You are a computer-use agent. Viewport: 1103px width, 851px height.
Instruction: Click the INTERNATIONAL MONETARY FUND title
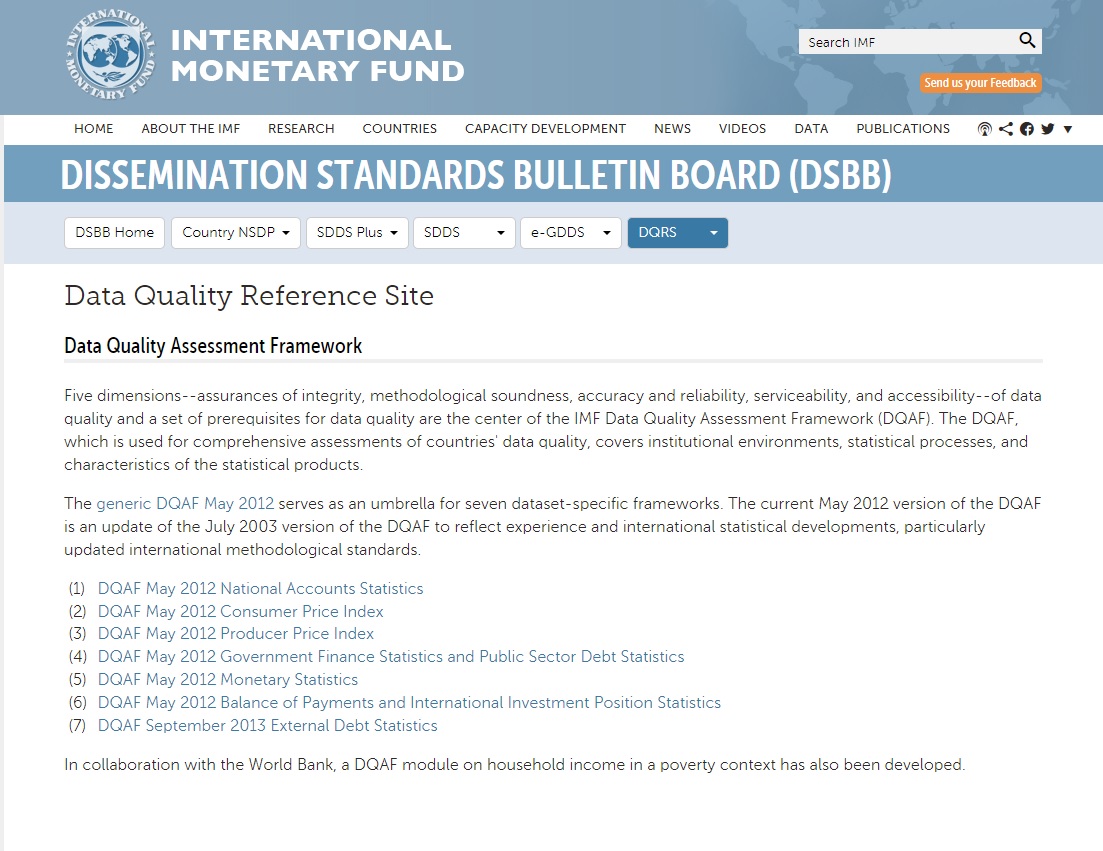click(x=317, y=55)
